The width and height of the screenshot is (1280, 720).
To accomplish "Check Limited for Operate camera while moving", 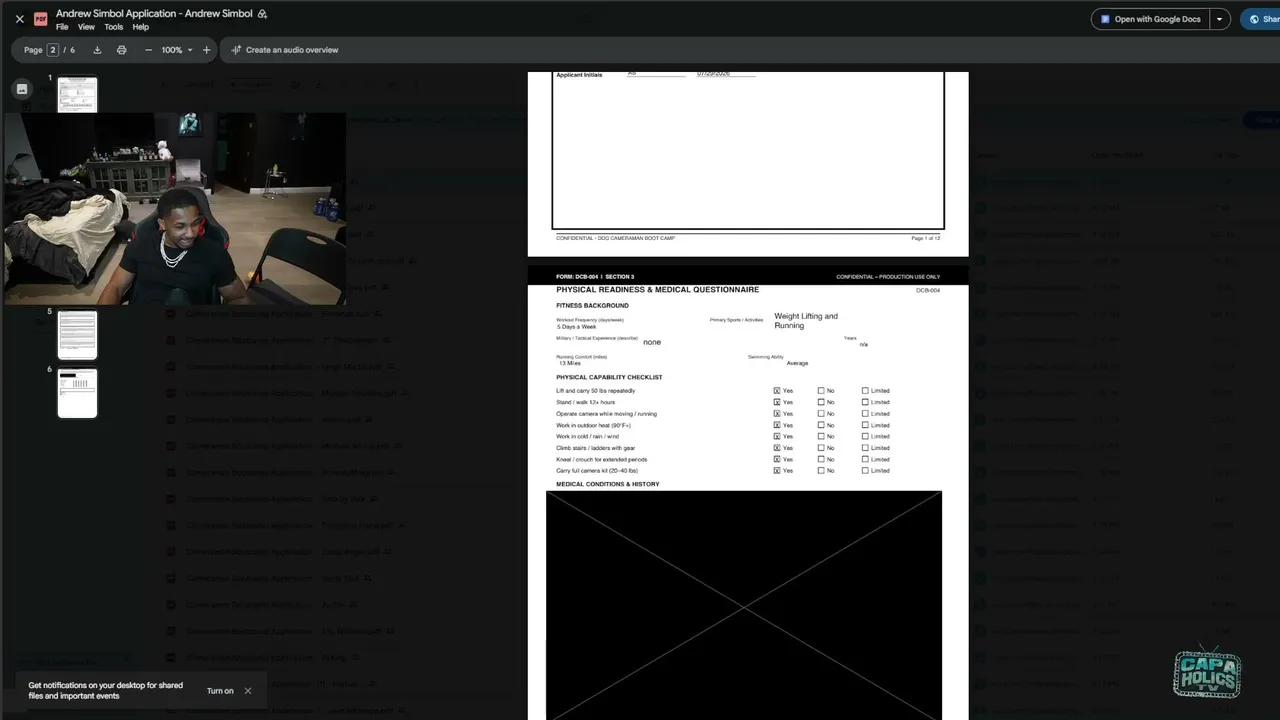I will (865, 414).
